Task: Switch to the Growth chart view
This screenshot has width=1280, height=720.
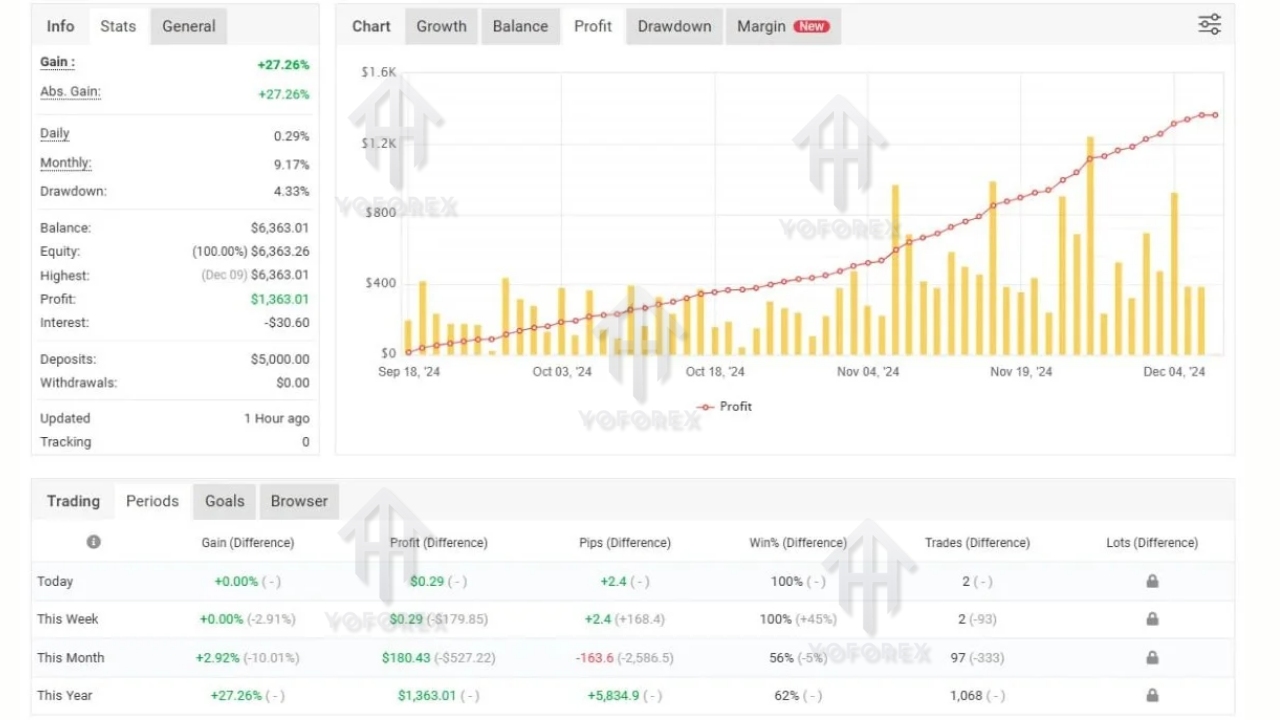Action: point(440,26)
